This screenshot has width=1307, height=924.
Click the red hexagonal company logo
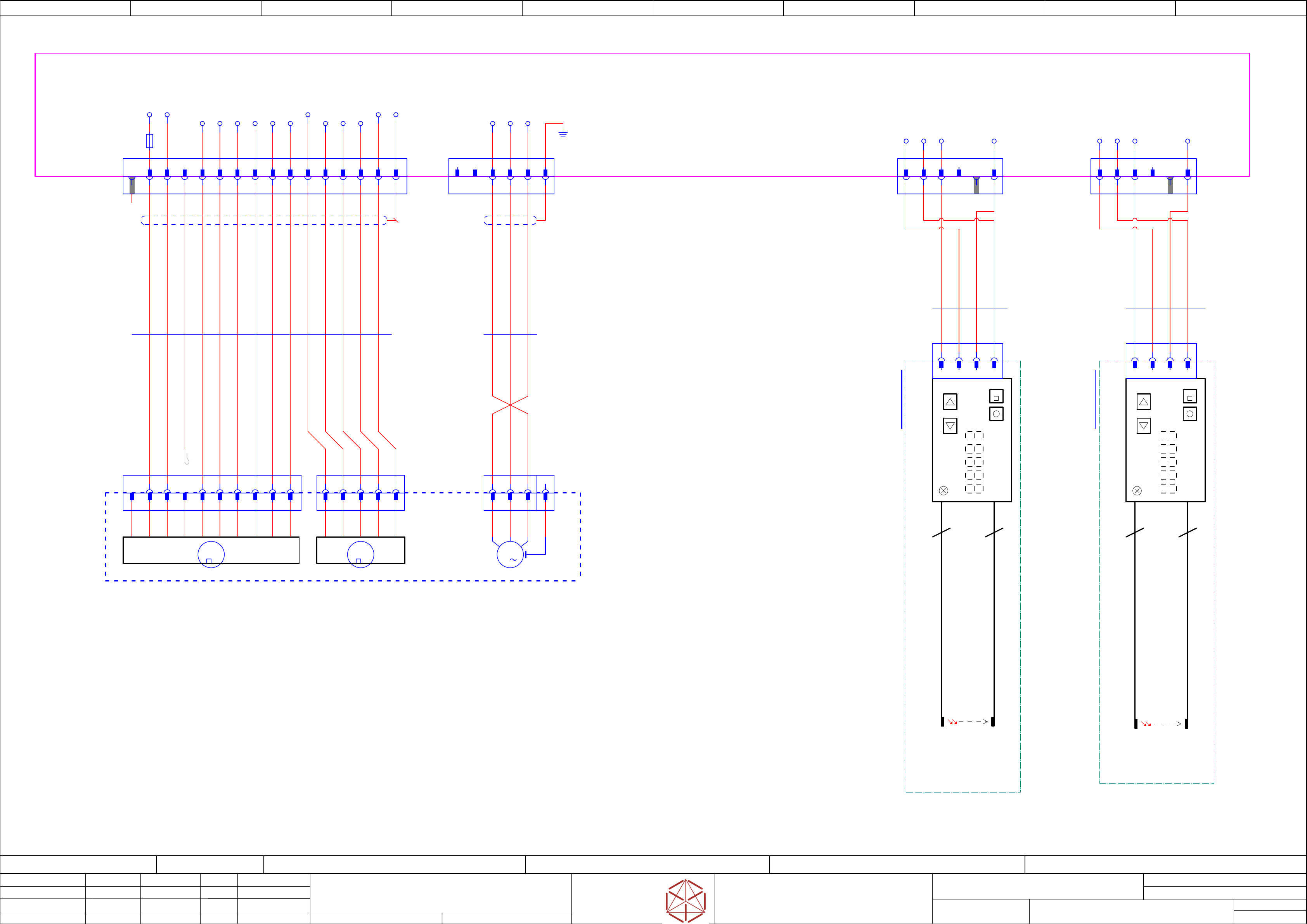click(x=686, y=901)
